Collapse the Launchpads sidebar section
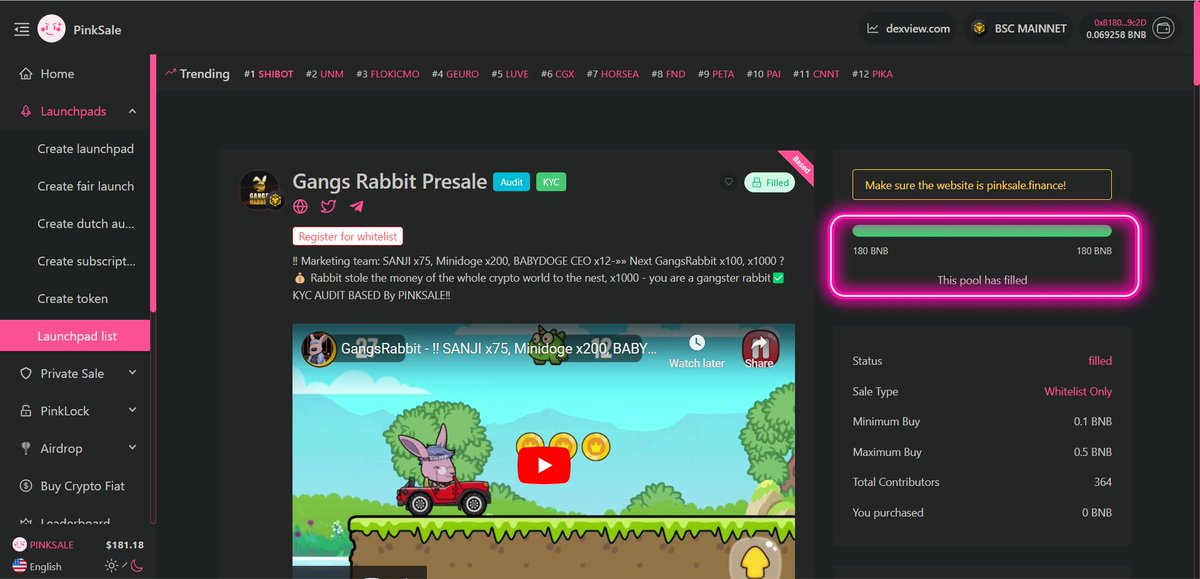The width and height of the screenshot is (1200, 579). (132, 111)
